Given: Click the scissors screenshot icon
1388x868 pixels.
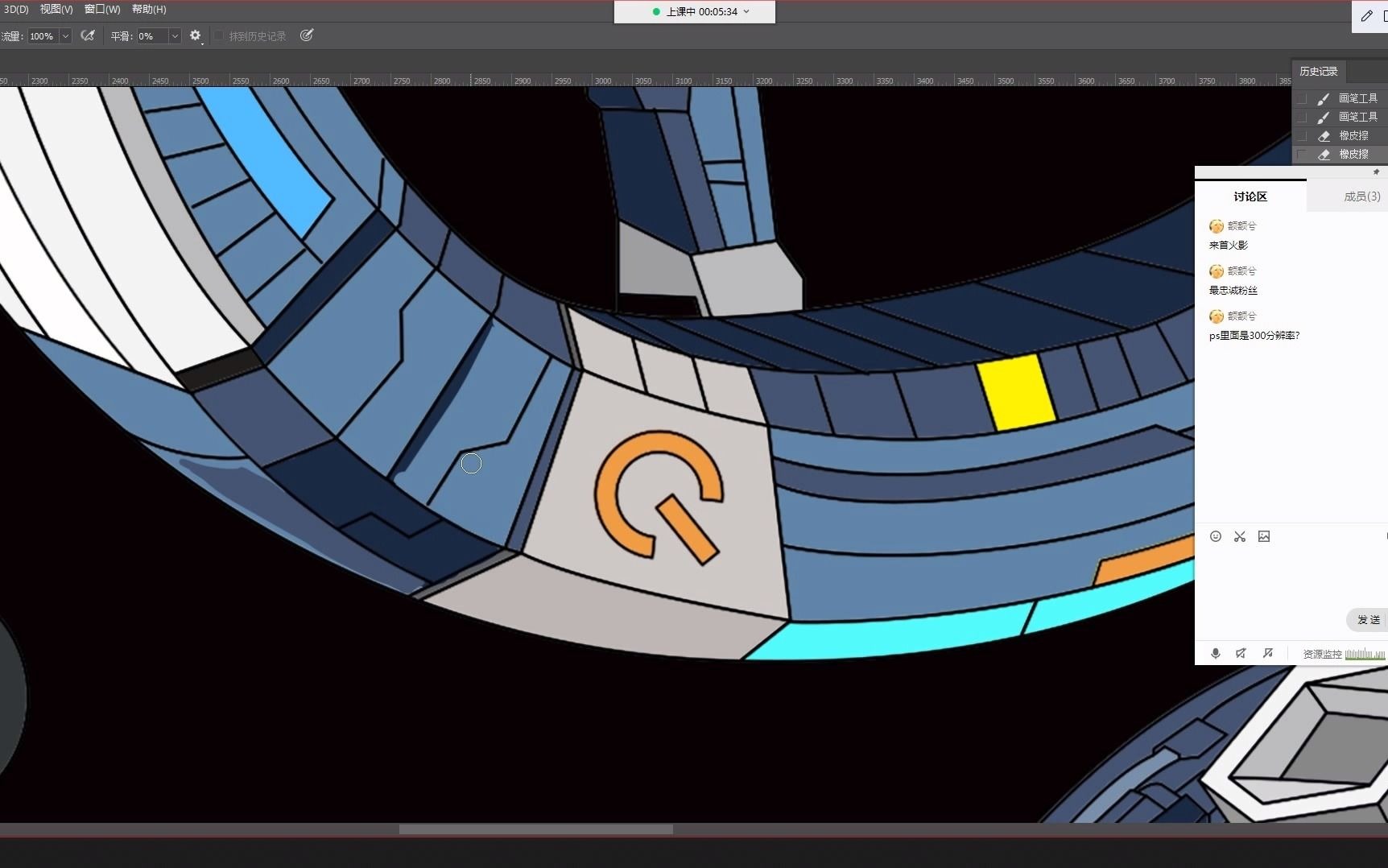Looking at the screenshot, I should (1240, 536).
